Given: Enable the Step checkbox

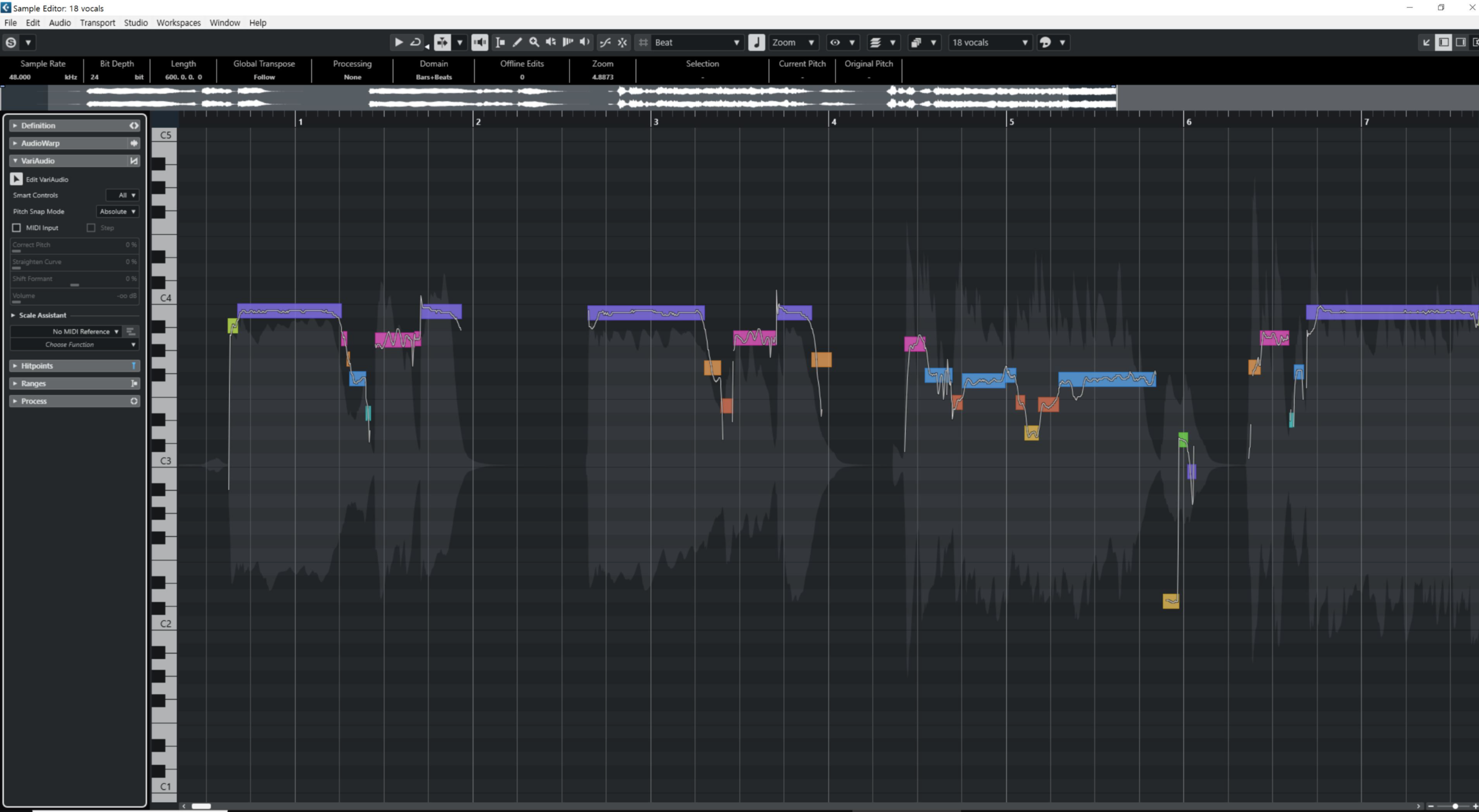Looking at the screenshot, I should (x=91, y=228).
